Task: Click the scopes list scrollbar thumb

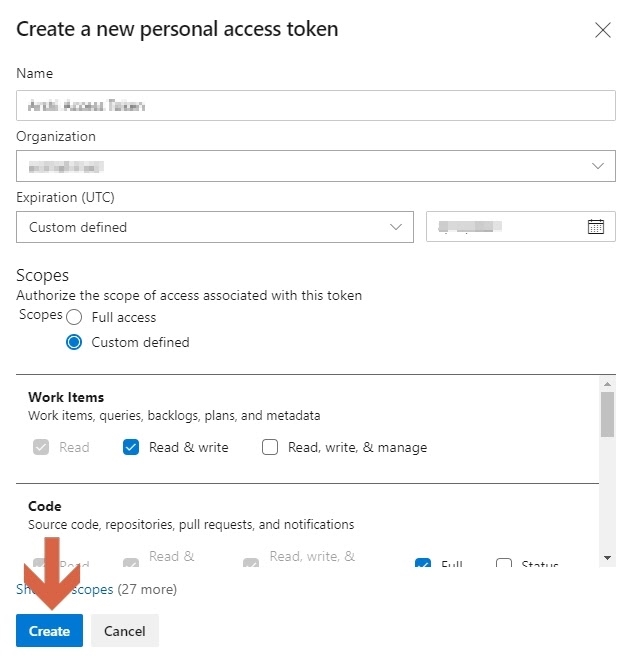Action: 607,414
